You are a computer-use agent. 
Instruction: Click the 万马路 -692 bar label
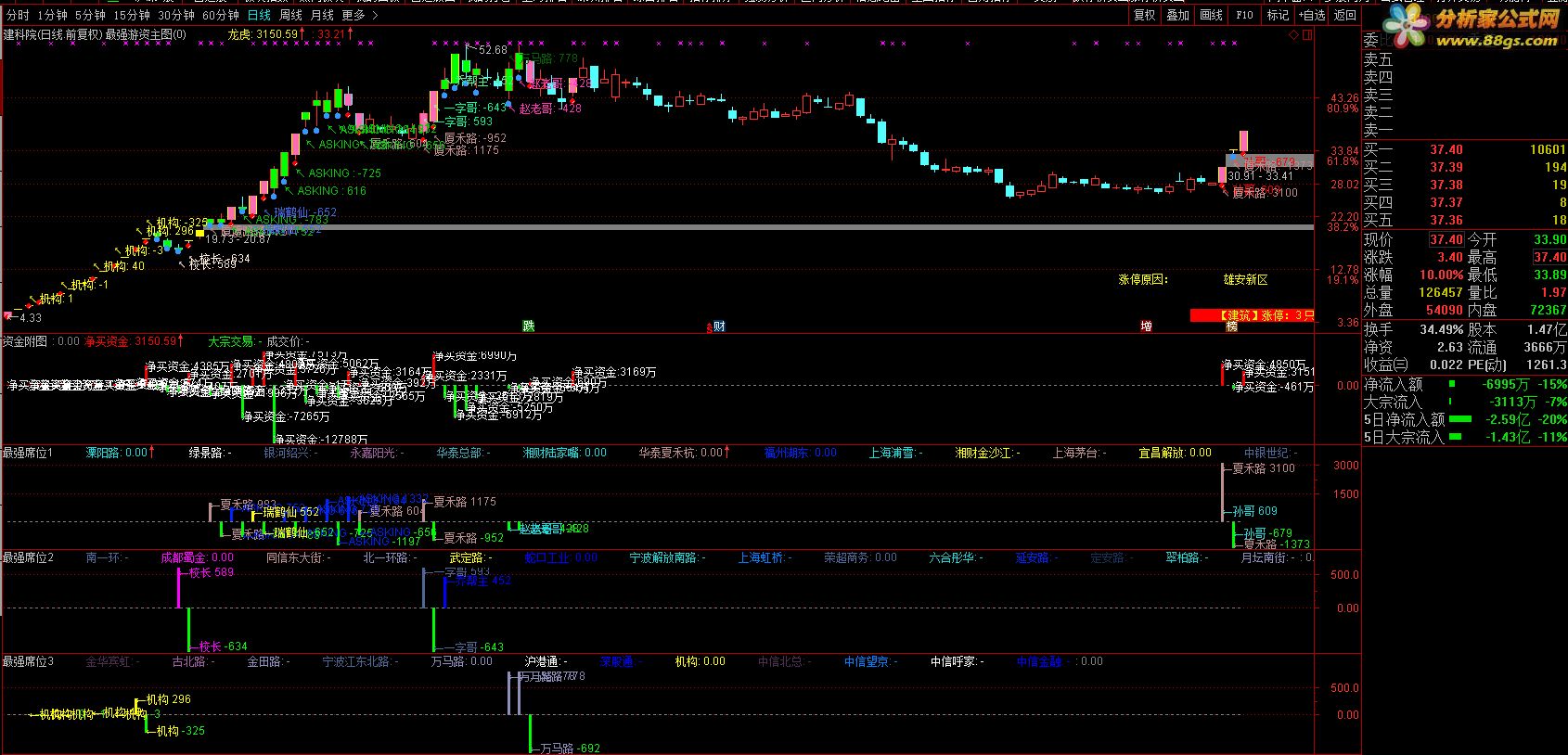click(x=570, y=748)
